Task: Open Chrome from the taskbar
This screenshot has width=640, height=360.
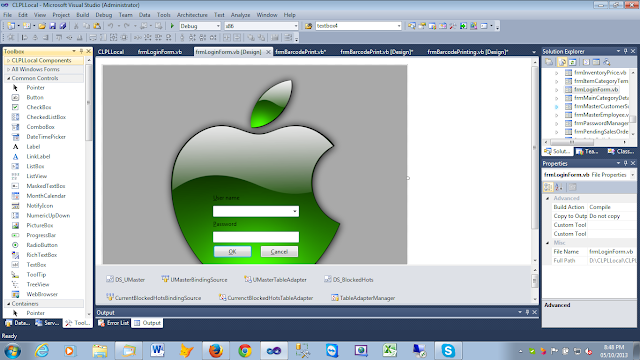Action: tap(245, 351)
